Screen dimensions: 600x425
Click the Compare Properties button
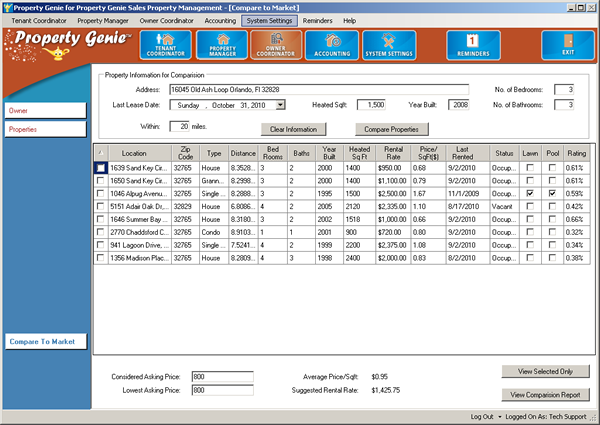coord(391,129)
